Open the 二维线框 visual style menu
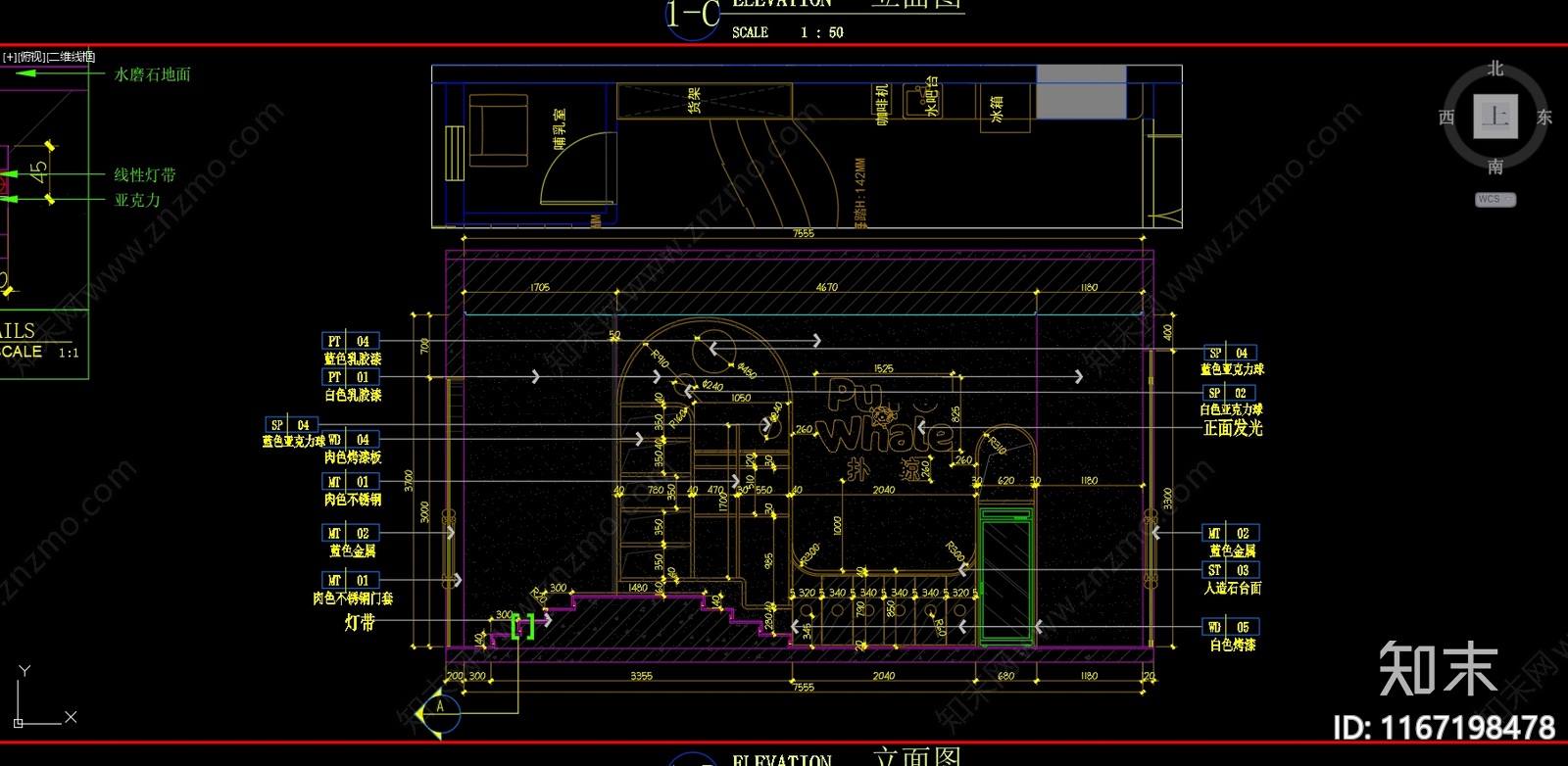Screen dimensions: 1568x766 pos(72,57)
